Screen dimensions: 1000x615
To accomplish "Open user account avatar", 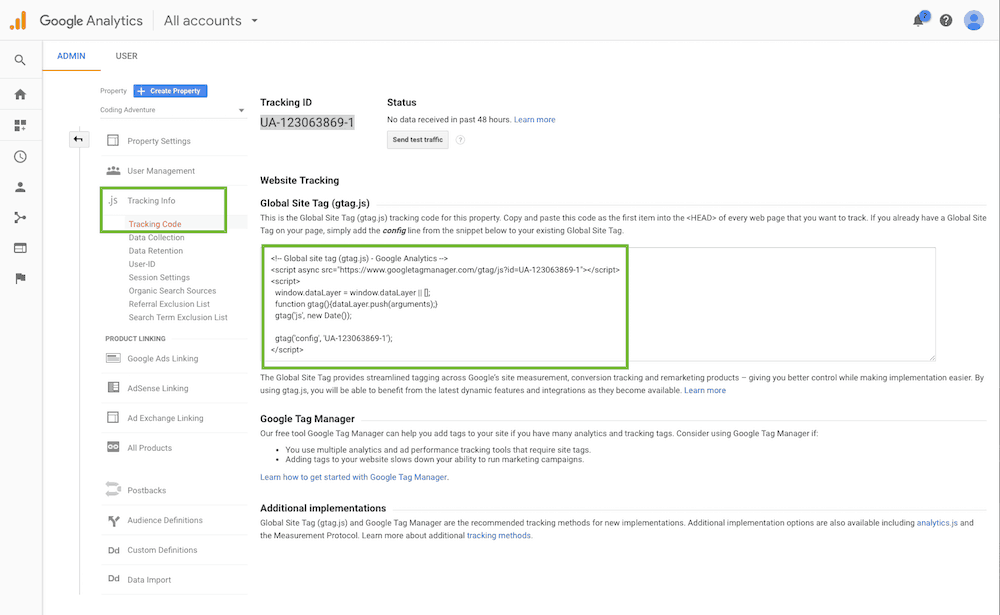I will tap(974, 20).
